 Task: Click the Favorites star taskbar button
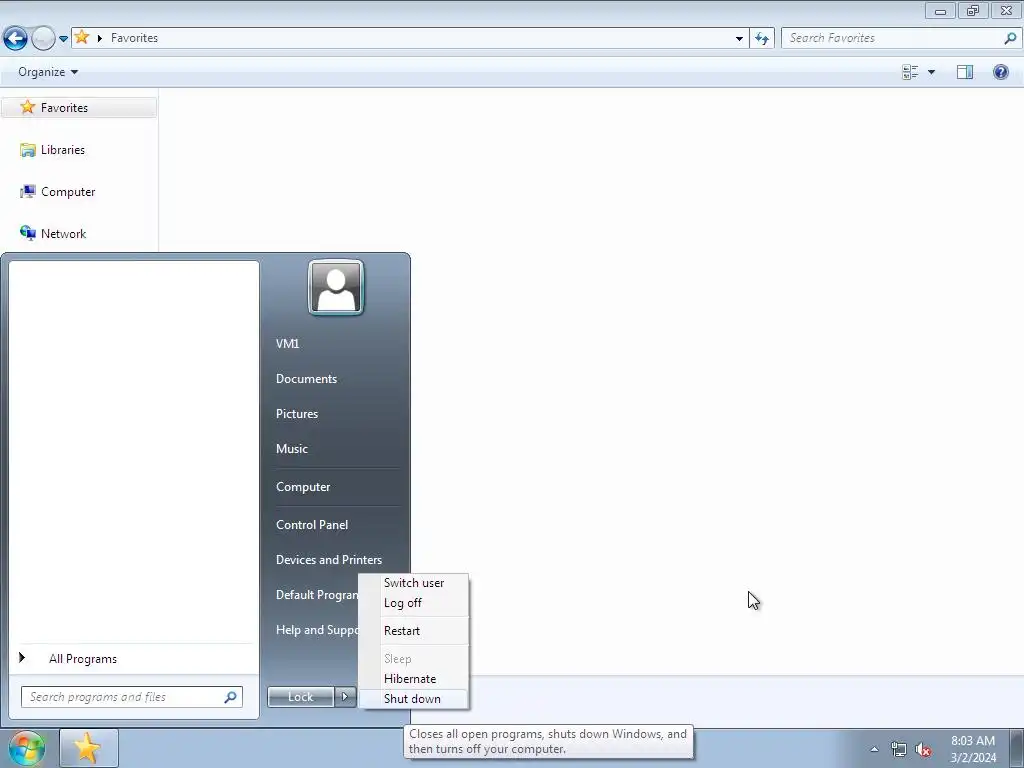88,748
